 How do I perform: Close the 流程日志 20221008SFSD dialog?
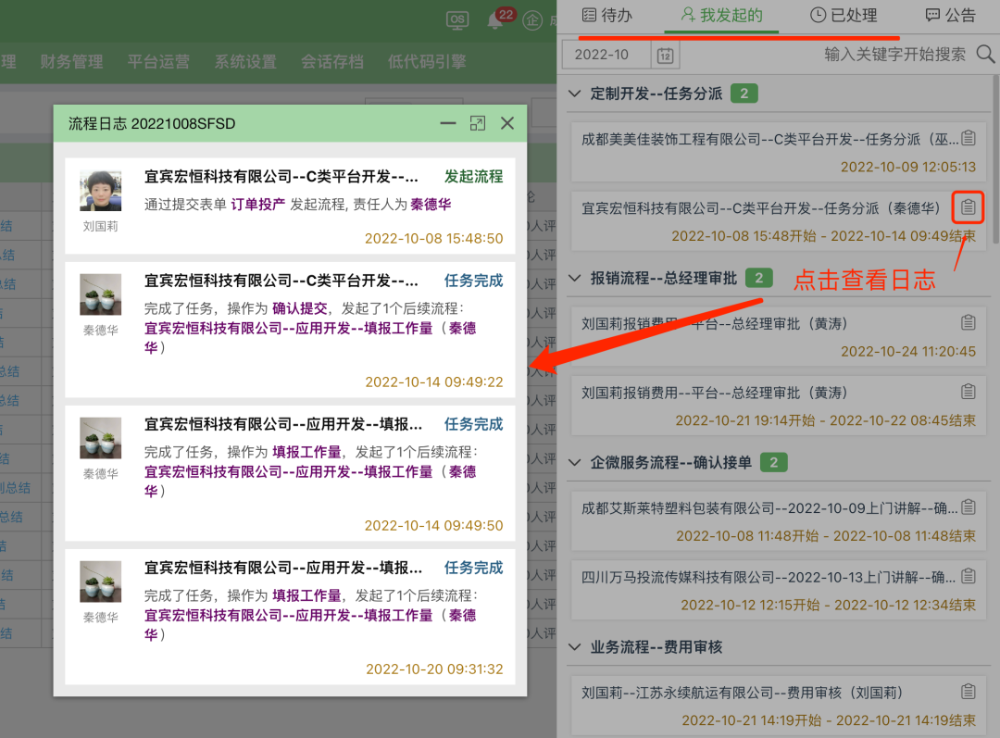pos(507,123)
